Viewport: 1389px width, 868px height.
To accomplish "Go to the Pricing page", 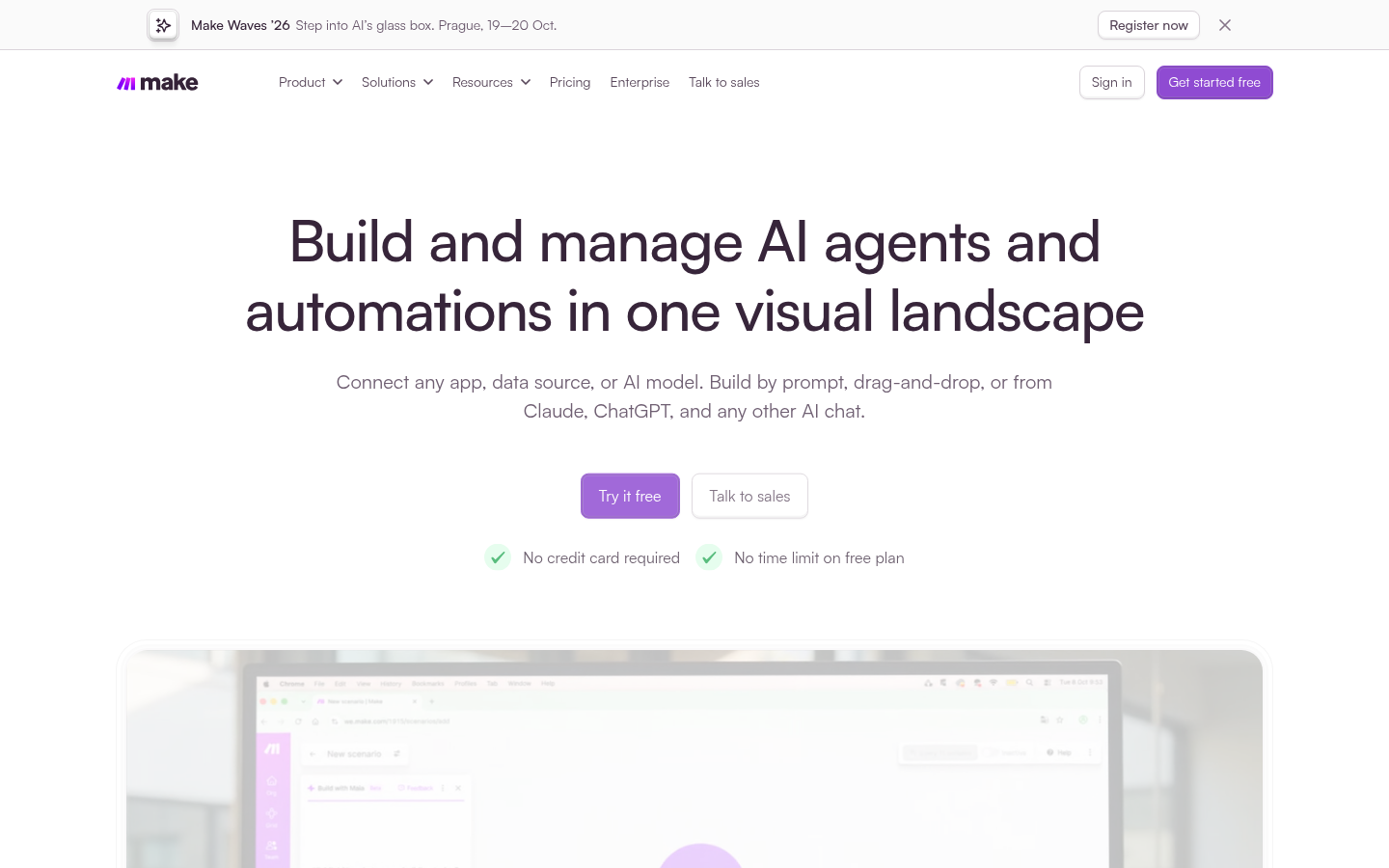I will [570, 83].
